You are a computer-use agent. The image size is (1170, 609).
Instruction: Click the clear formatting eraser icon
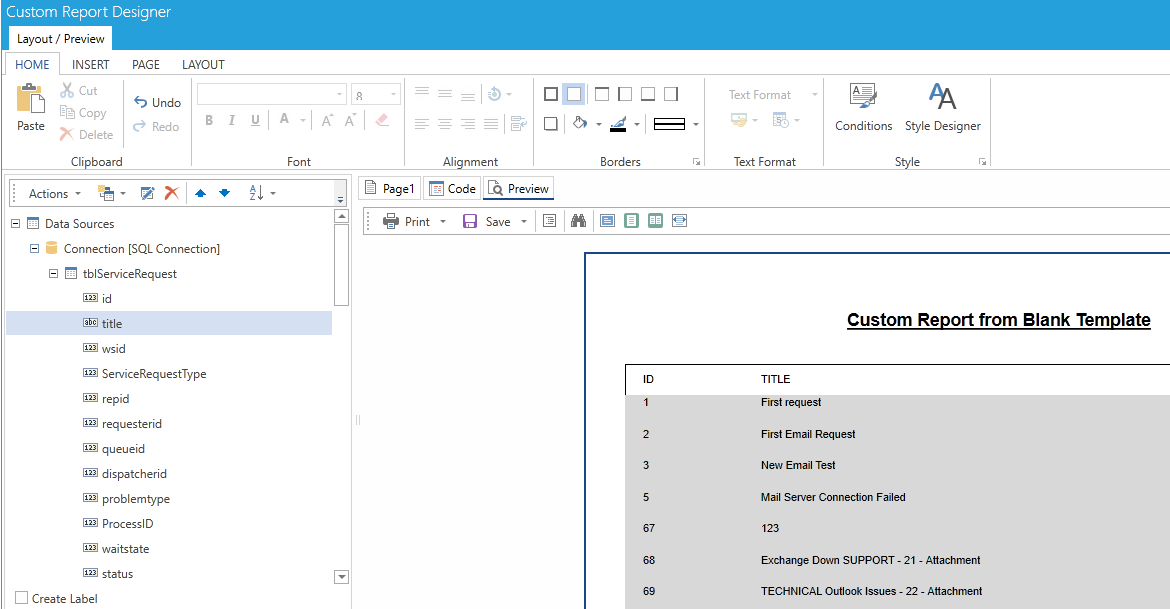(382, 119)
